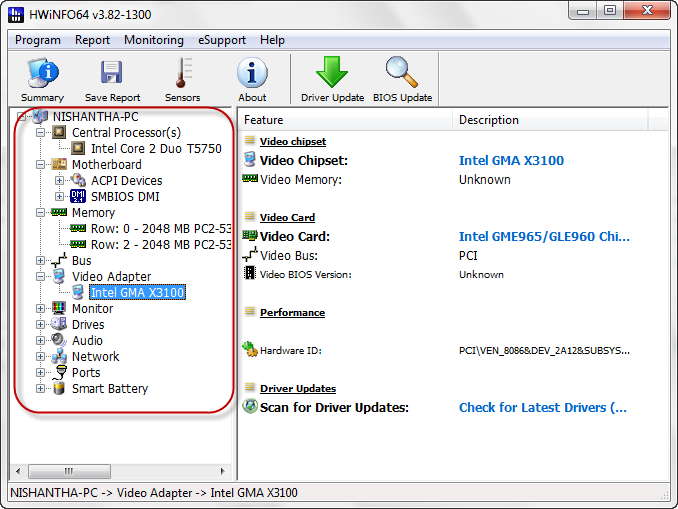Click the Smart Battery icon
This screenshot has height=509, width=678.
59,388
